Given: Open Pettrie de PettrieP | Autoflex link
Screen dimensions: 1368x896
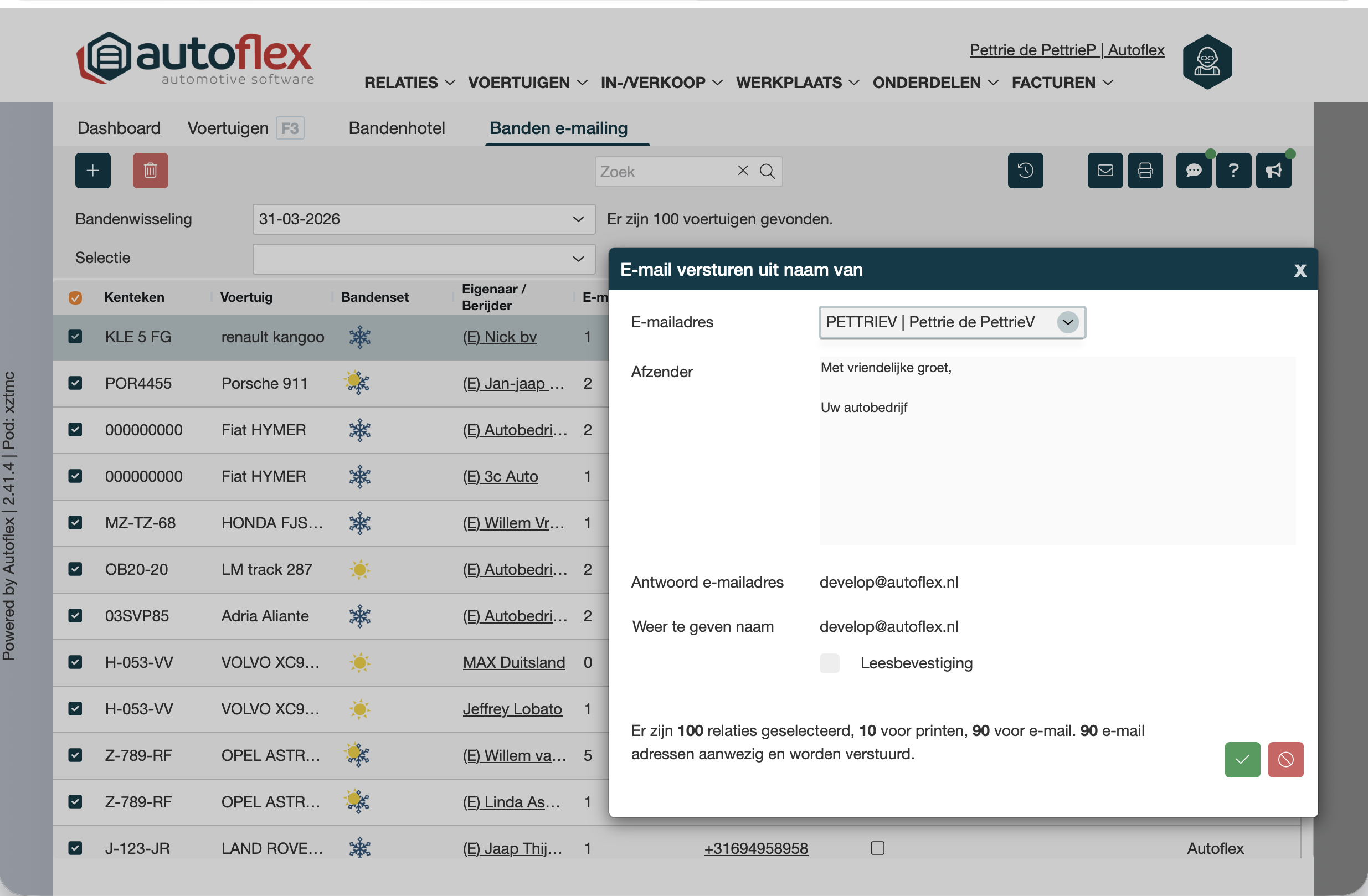Looking at the screenshot, I should 1067,50.
